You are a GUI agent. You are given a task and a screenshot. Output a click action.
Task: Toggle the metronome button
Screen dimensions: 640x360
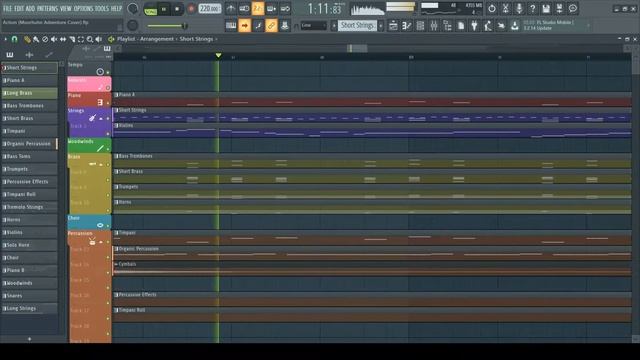(x=231, y=9)
